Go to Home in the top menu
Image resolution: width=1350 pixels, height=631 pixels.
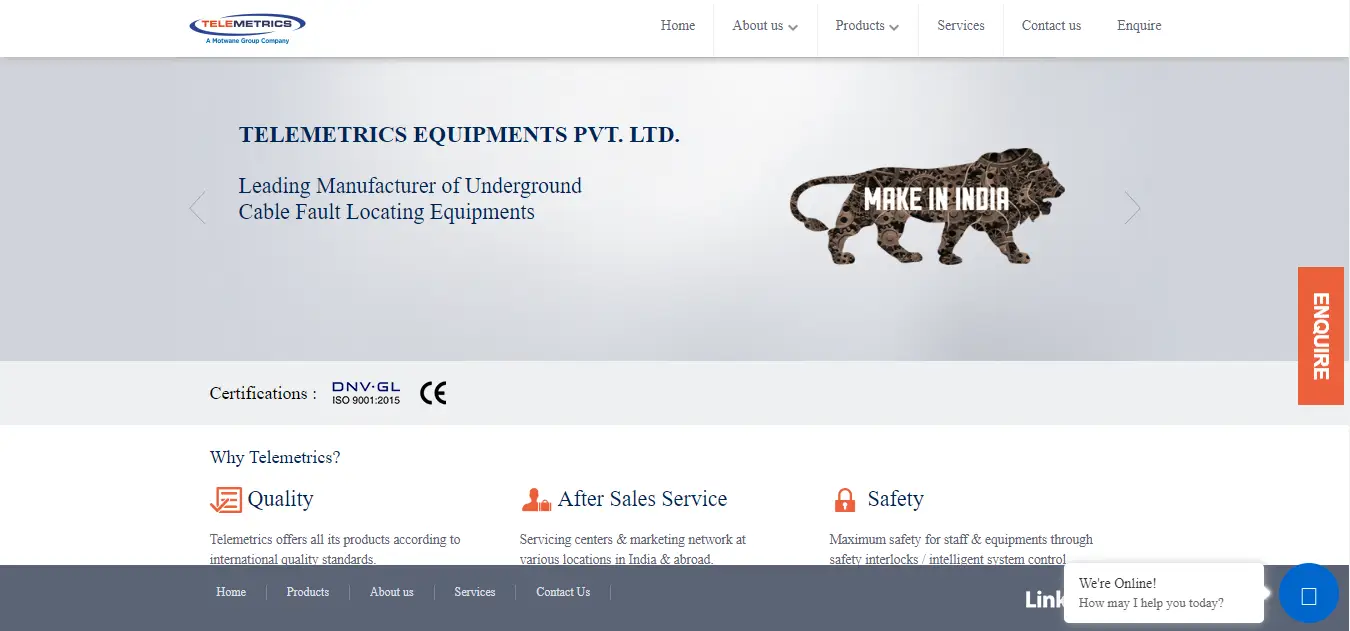click(x=678, y=26)
